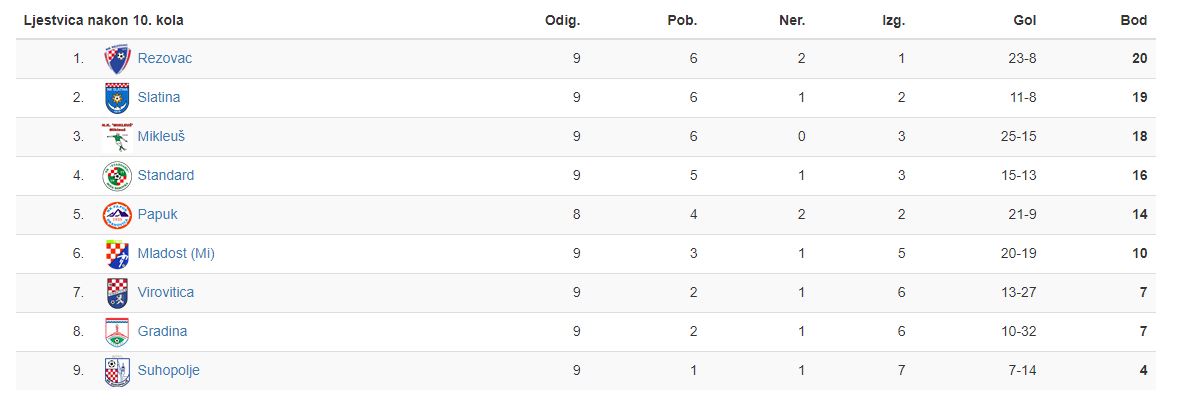Click the Rezovac club crest icon

pyautogui.click(x=117, y=59)
